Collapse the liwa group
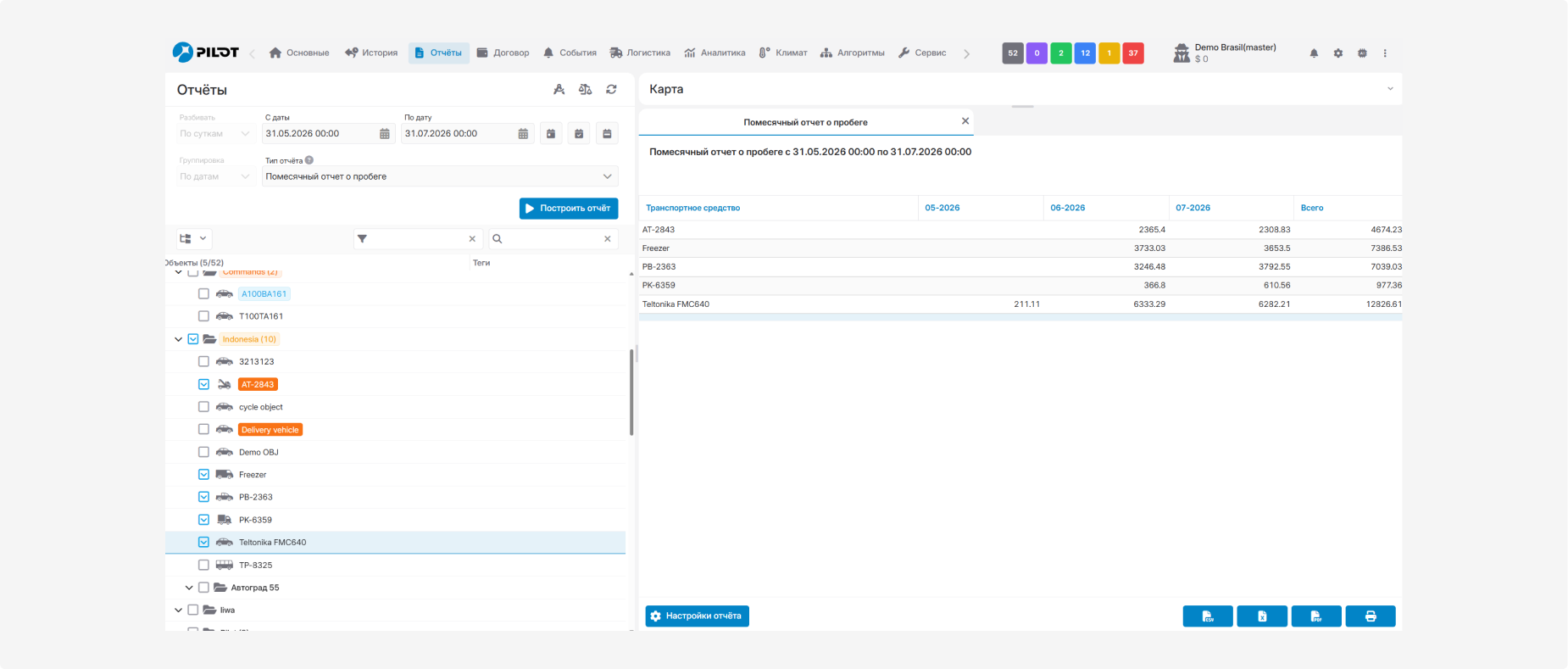 [178, 610]
